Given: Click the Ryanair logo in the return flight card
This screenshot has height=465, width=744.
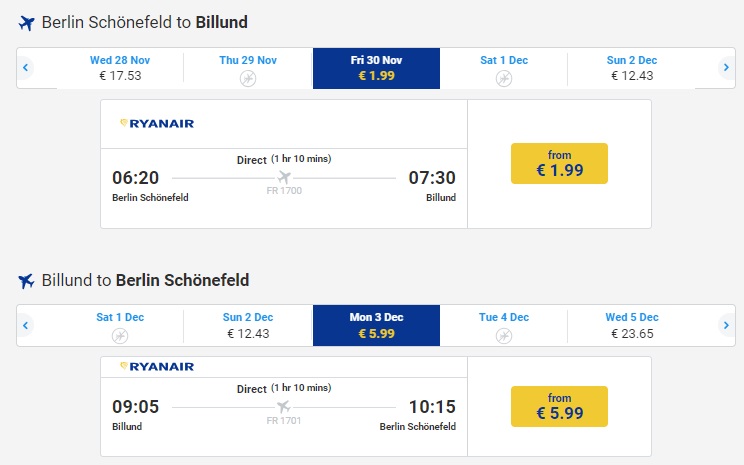Looking at the screenshot, I should 157,367.
